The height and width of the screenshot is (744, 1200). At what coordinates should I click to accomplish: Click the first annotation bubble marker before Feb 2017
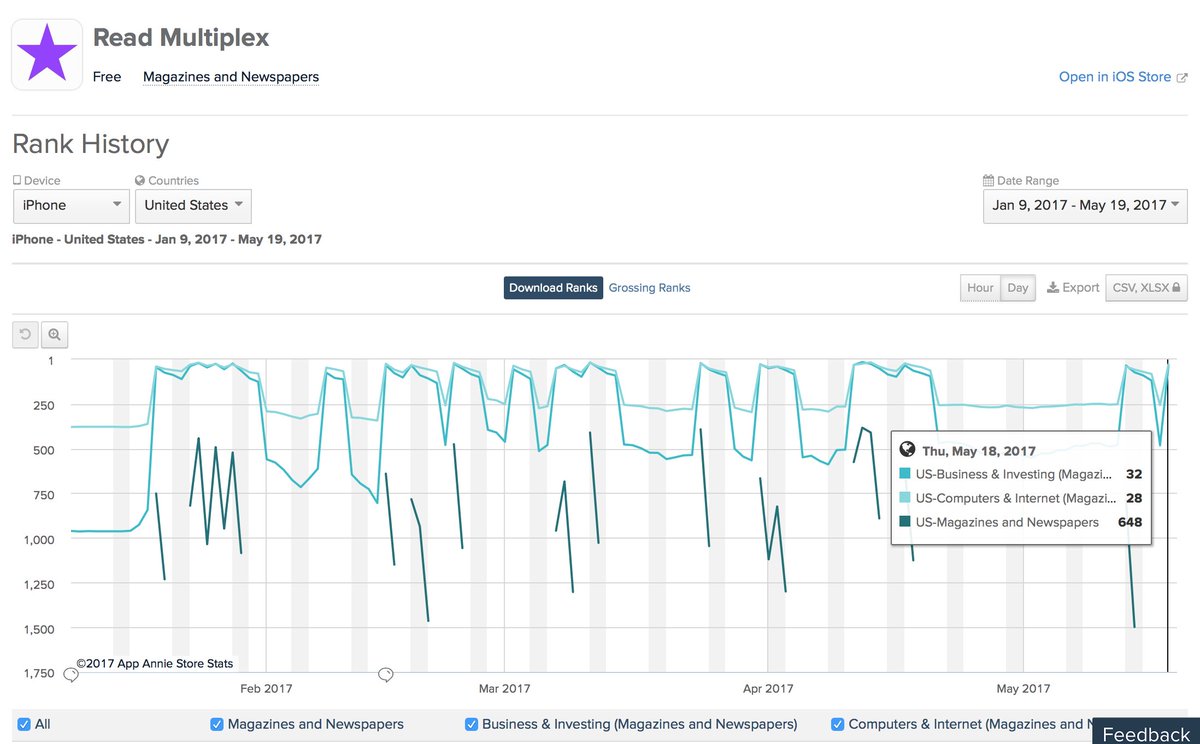coord(71,675)
